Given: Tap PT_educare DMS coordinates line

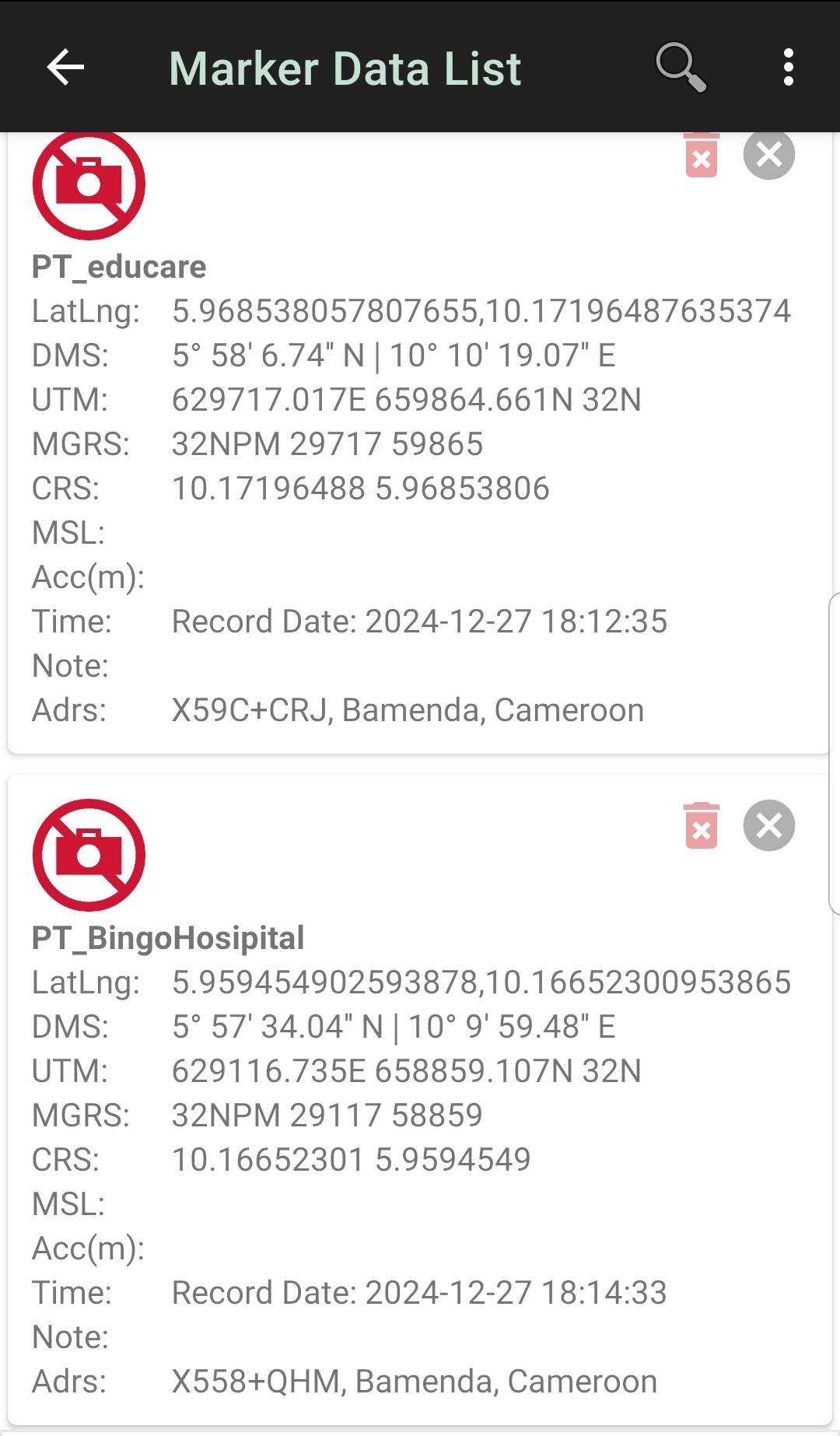Looking at the screenshot, I should (394, 355).
